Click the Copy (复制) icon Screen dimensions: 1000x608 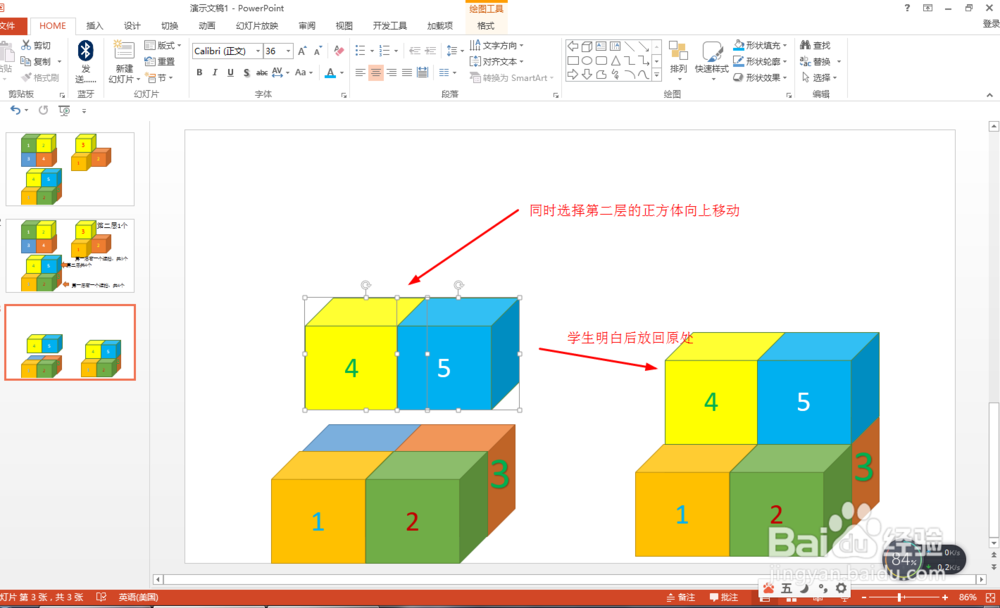click(x=26, y=61)
